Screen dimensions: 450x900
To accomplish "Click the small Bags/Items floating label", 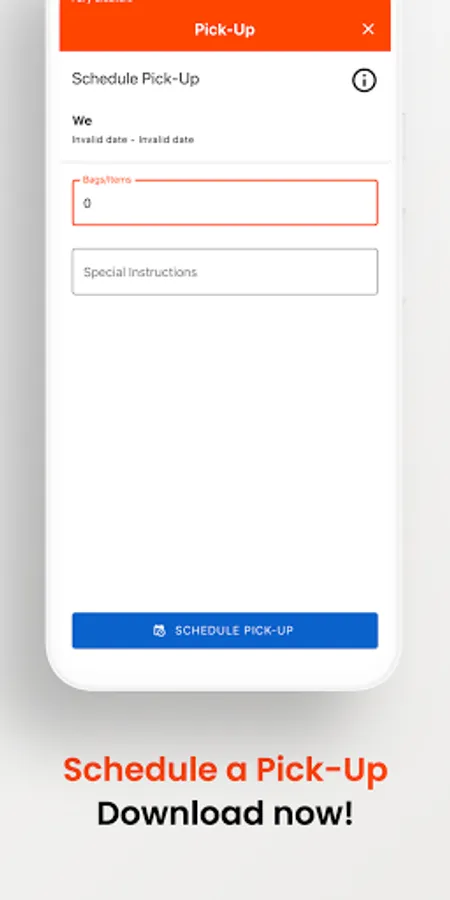I will pos(107,180).
